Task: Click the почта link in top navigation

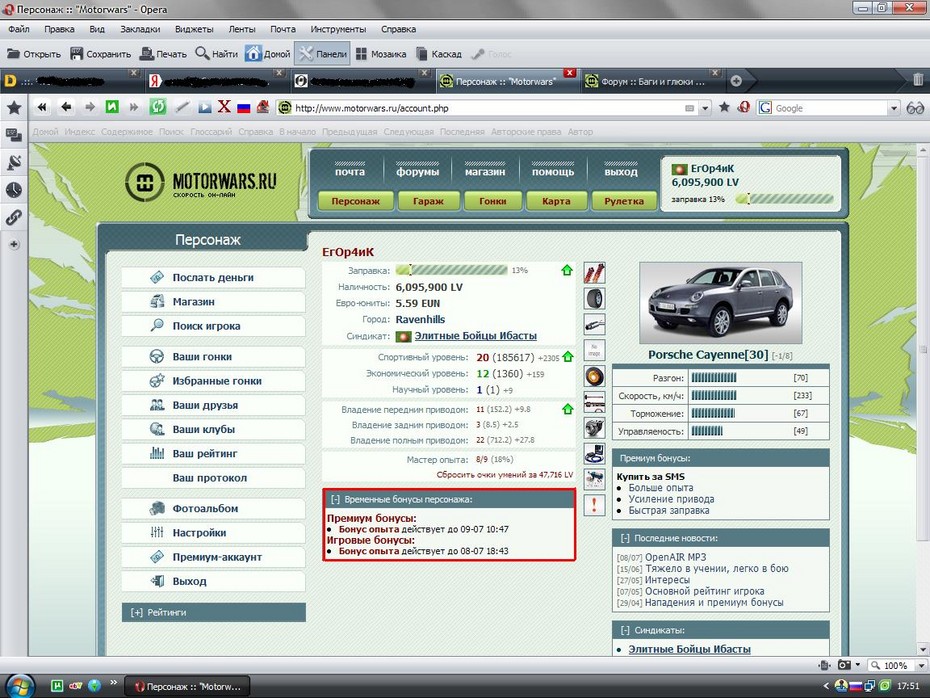Action: tap(350, 171)
